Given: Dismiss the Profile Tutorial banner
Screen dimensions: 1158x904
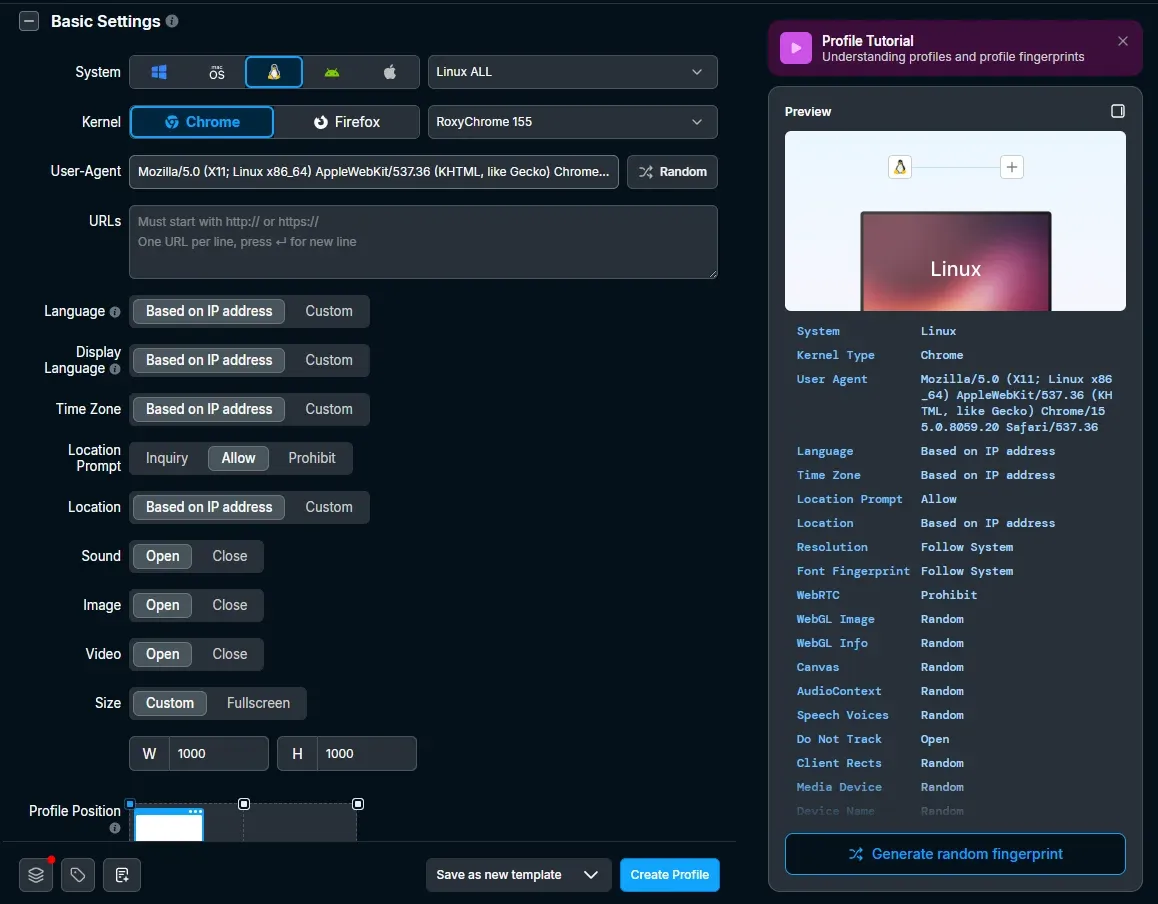Looking at the screenshot, I should pyautogui.click(x=1123, y=41).
